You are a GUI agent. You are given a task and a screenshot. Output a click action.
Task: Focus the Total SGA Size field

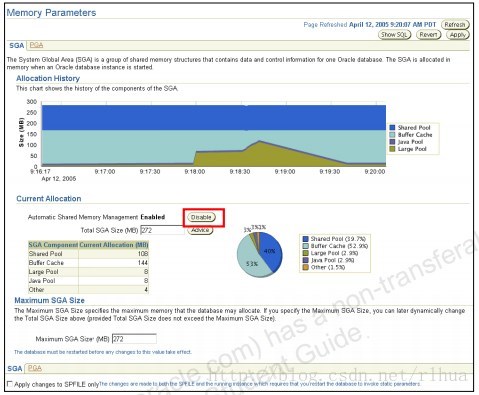pos(162,230)
